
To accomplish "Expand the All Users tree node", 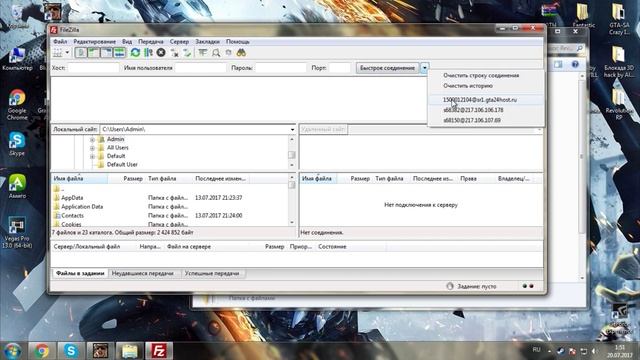I will (x=92, y=148).
